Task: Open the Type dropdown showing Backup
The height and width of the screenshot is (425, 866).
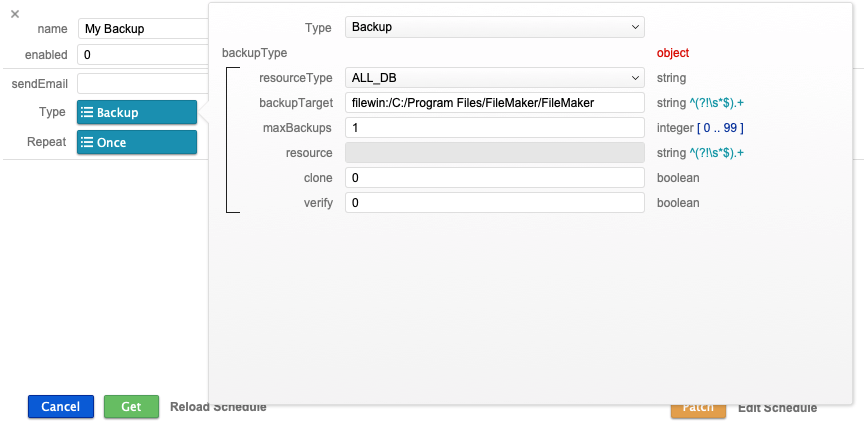Action: tap(494, 27)
